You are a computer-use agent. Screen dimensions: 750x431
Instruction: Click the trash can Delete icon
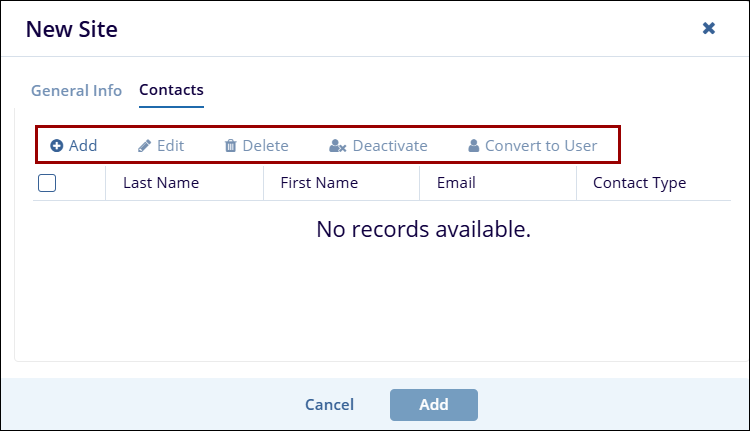[x=231, y=146]
